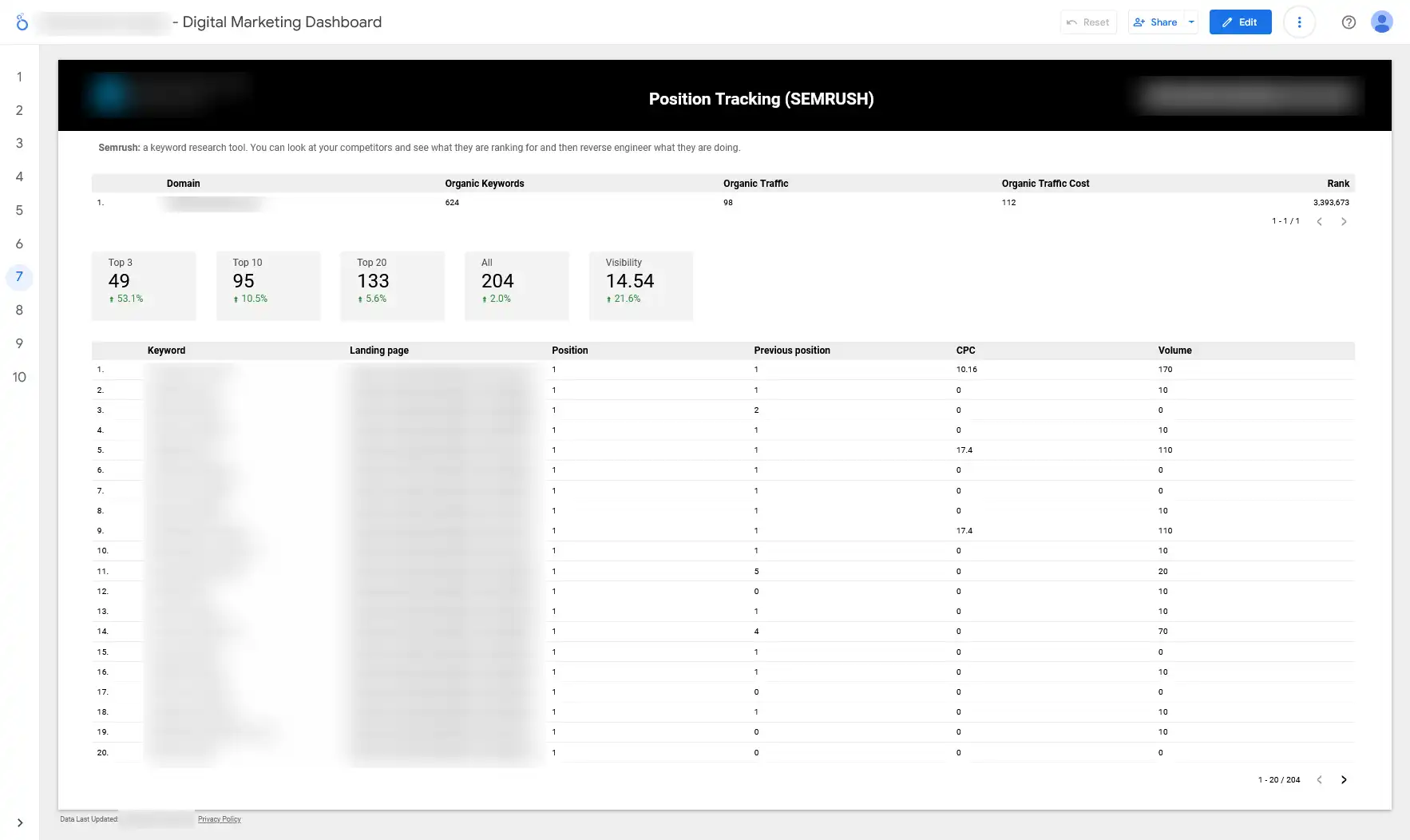
Task: Click Volume value 20 in row 11
Action: [1162, 572]
